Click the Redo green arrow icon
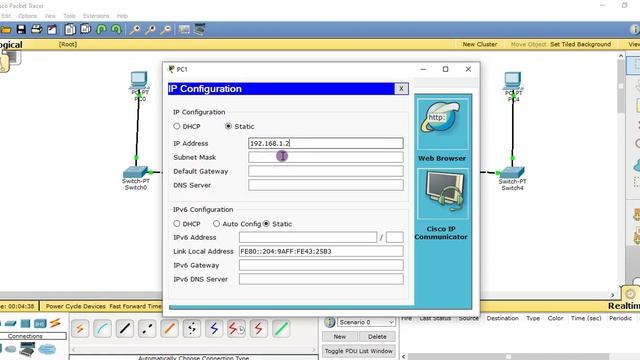Viewport: 640px width, 360px height. pyautogui.click(x=116, y=29)
